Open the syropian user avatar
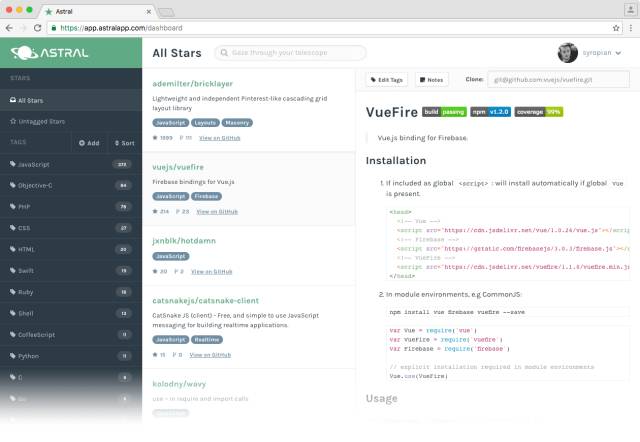The width and height of the screenshot is (640, 442). pyautogui.click(x=568, y=53)
